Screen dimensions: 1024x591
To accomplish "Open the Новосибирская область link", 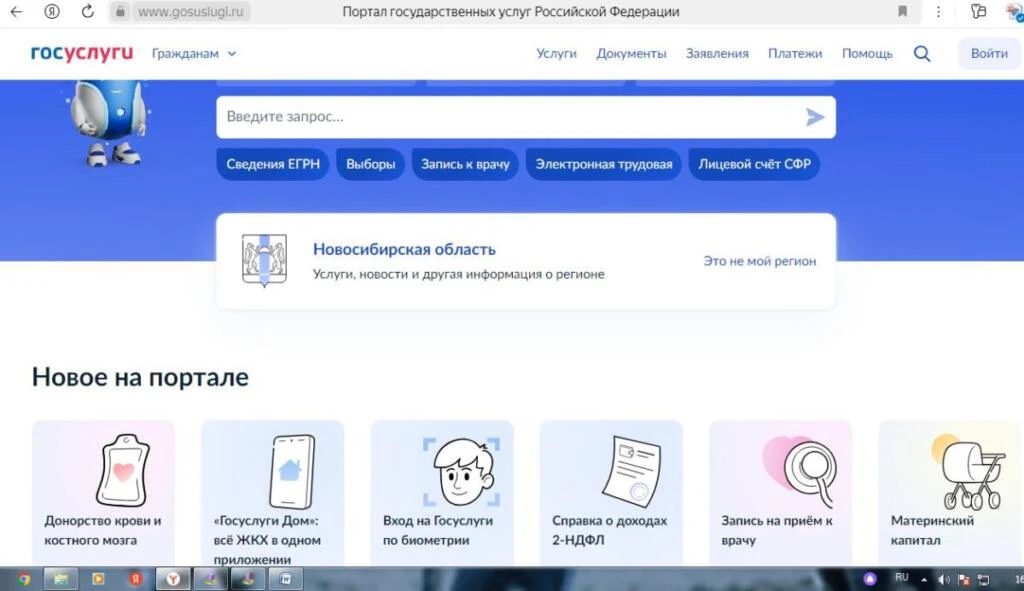I will click(404, 249).
